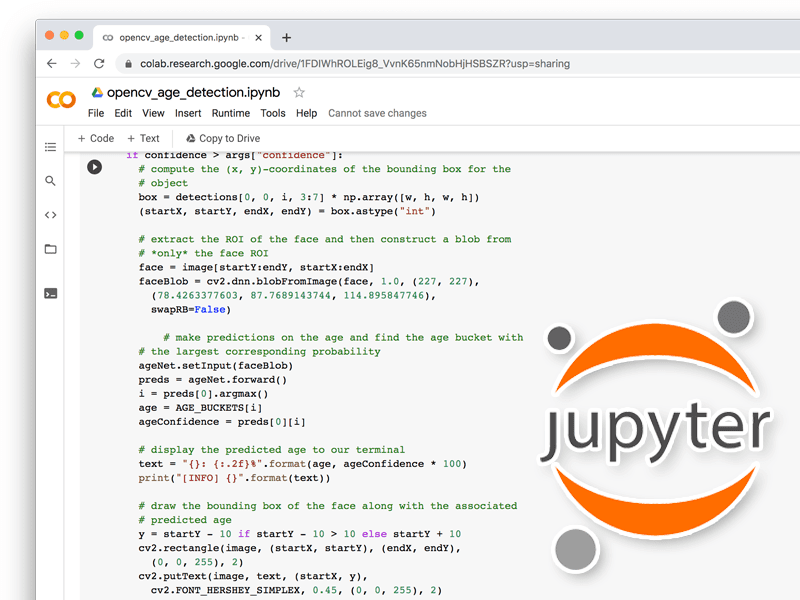Click the 'print("[INFO] {}".format(text))' line
This screenshot has width=800, height=600.
click(x=234, y=478)
